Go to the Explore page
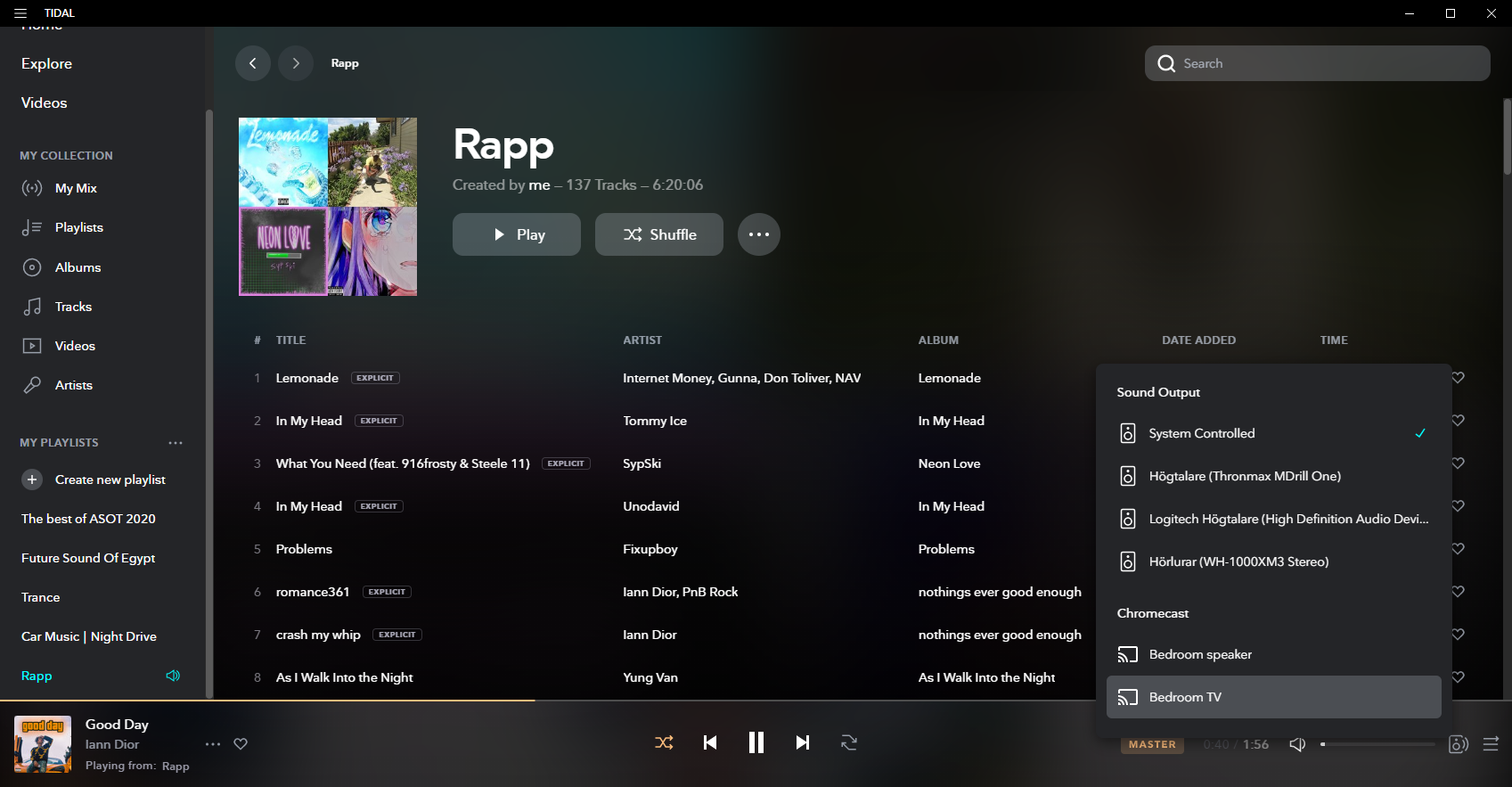This screenshot has width=1512, height=787. (x=46, y=64)
